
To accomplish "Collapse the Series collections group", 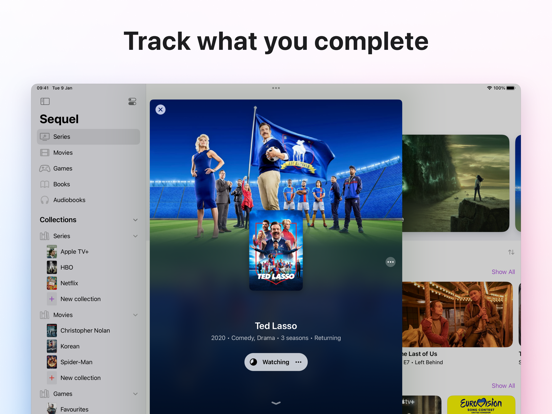I will (135, 236).
